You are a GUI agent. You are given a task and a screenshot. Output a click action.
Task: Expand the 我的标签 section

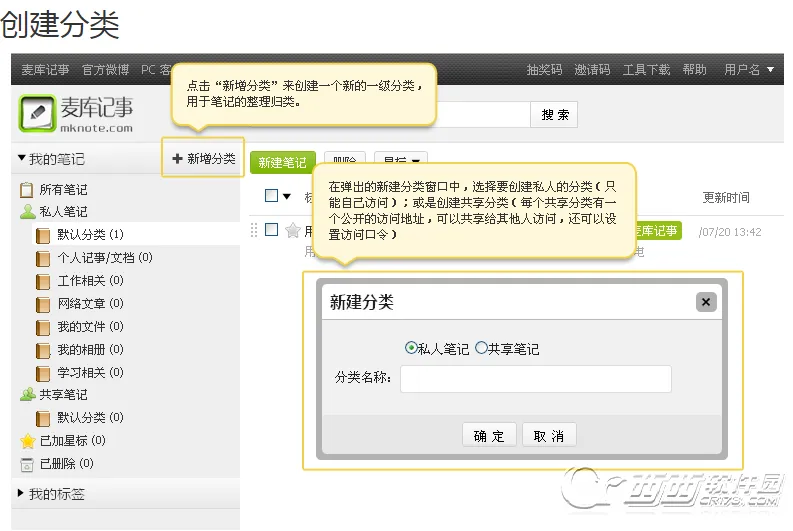pyautogui.click(x=22, y=494)
